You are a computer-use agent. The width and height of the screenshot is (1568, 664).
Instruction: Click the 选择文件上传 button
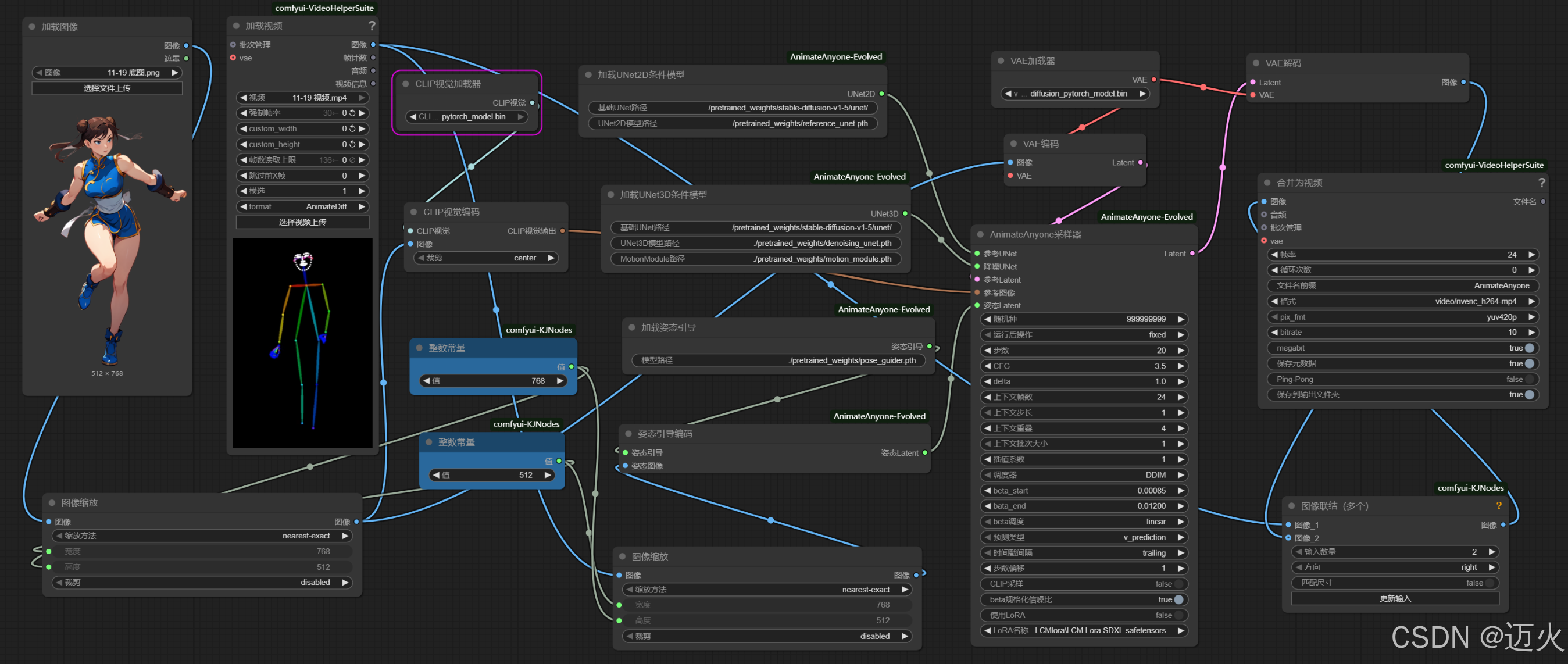(x=107, y=88)
